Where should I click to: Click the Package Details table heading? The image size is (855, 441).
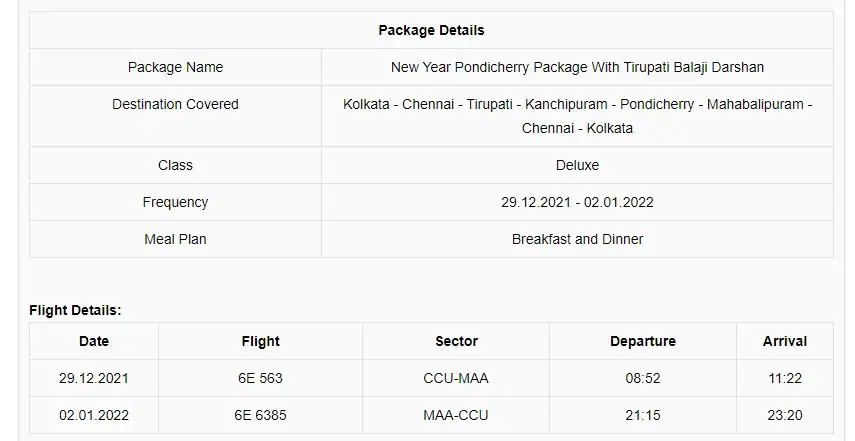tap(431, 30)
